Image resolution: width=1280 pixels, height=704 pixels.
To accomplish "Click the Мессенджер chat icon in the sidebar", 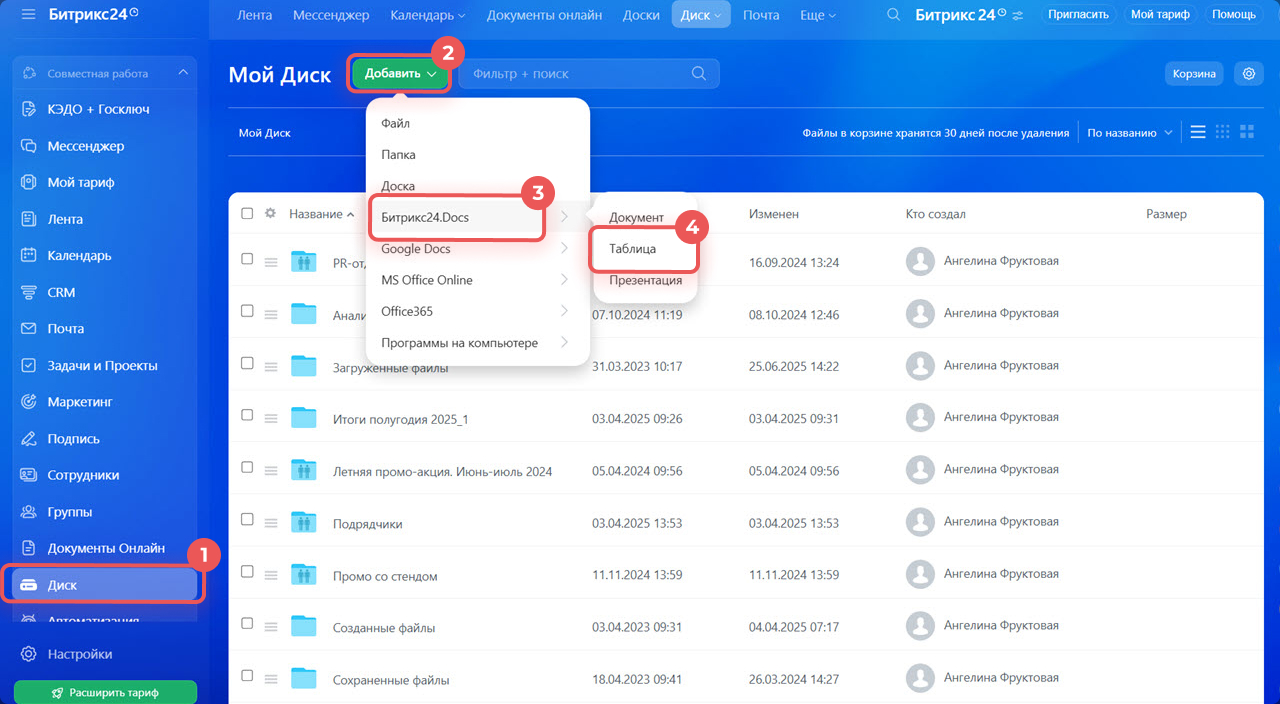I will 29,146.
